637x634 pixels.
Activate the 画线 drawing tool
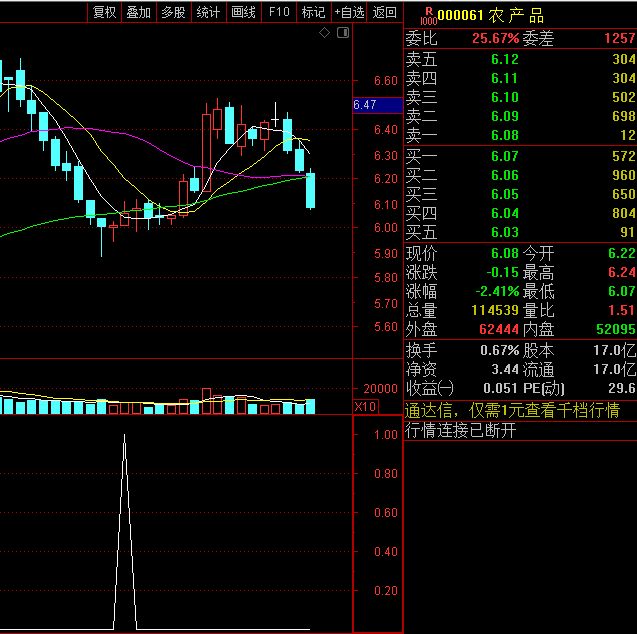point(243,12)
